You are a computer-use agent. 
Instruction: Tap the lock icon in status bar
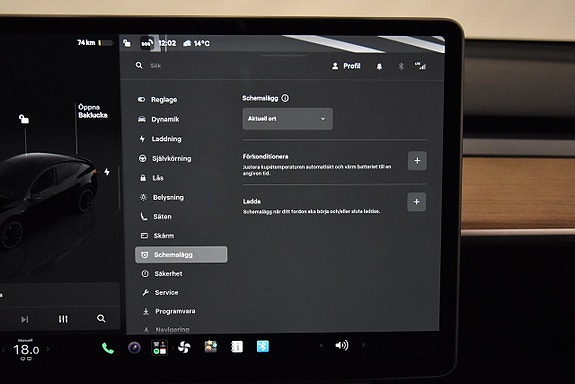[127, 43]
